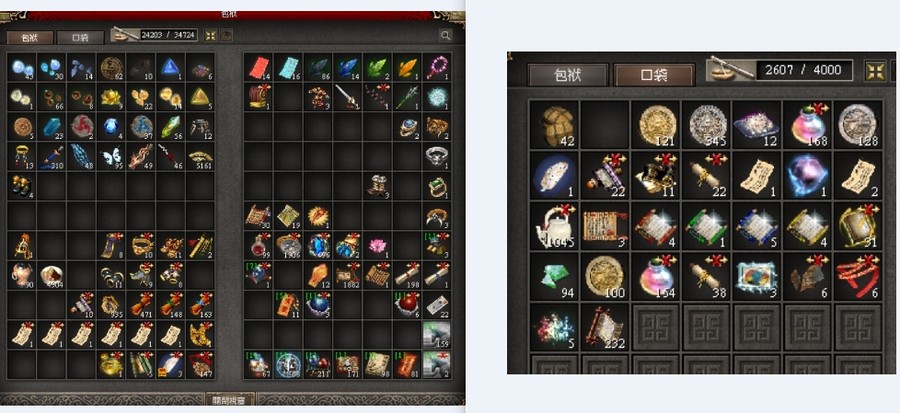Click the 關閉視窗 button at bottom
The image size is (900, 413).
pyautogui.click(x=229, y=400)
